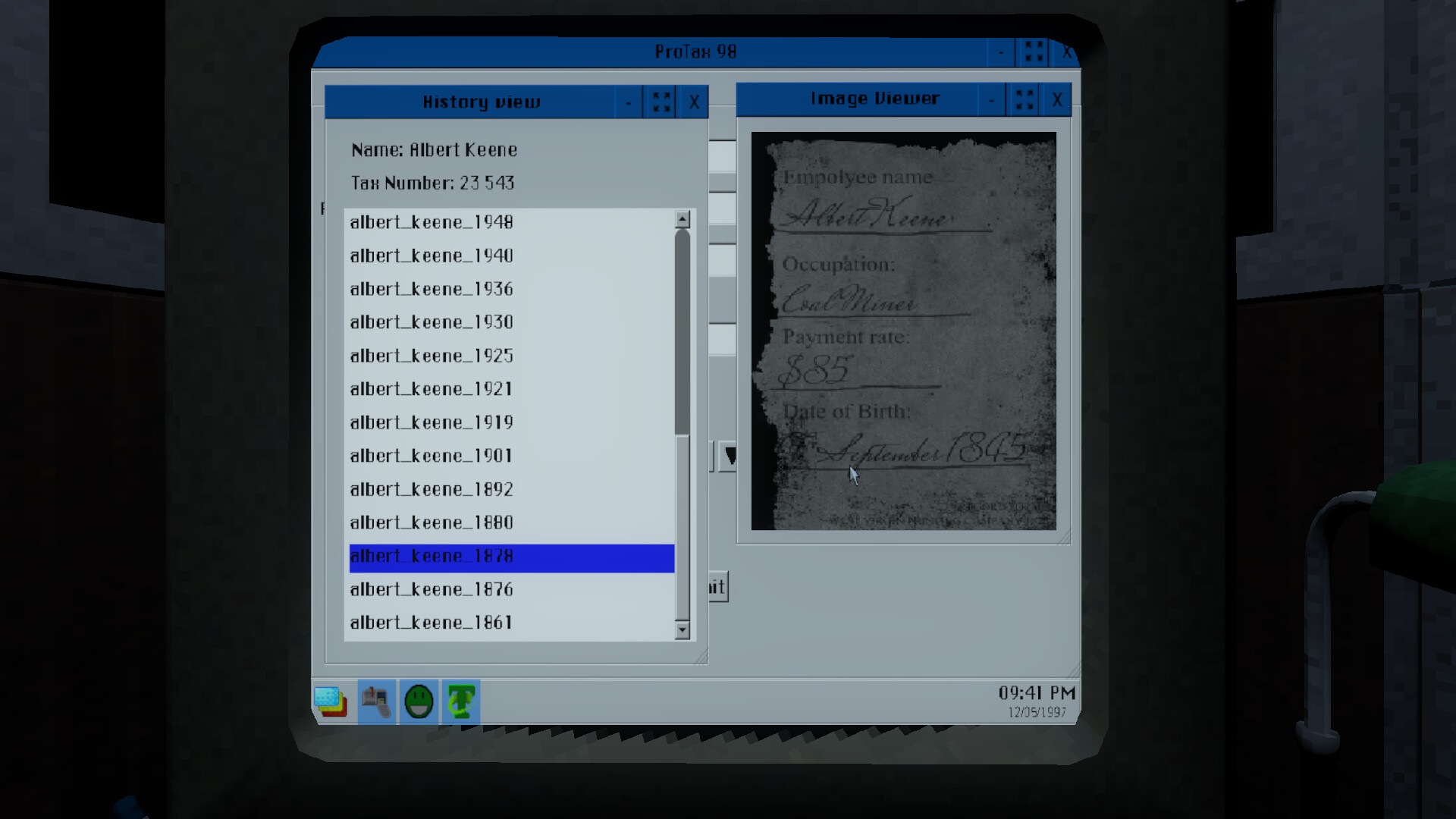Open the stacked cards app on the taskbar
This screenshot has width=1456, height=819.
tap(329, 702)
